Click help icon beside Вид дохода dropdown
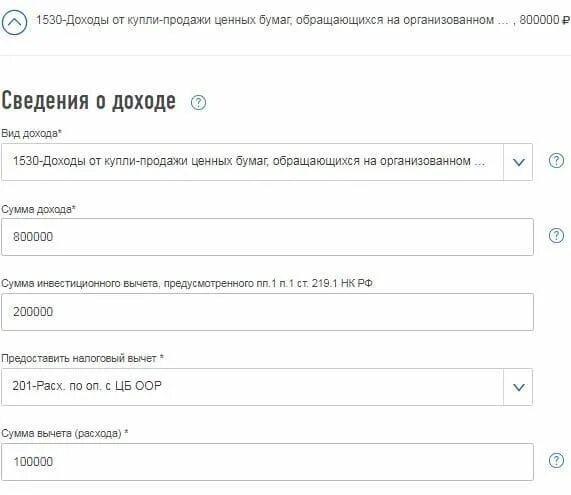 pyautogui.click(x=556, y=161)
